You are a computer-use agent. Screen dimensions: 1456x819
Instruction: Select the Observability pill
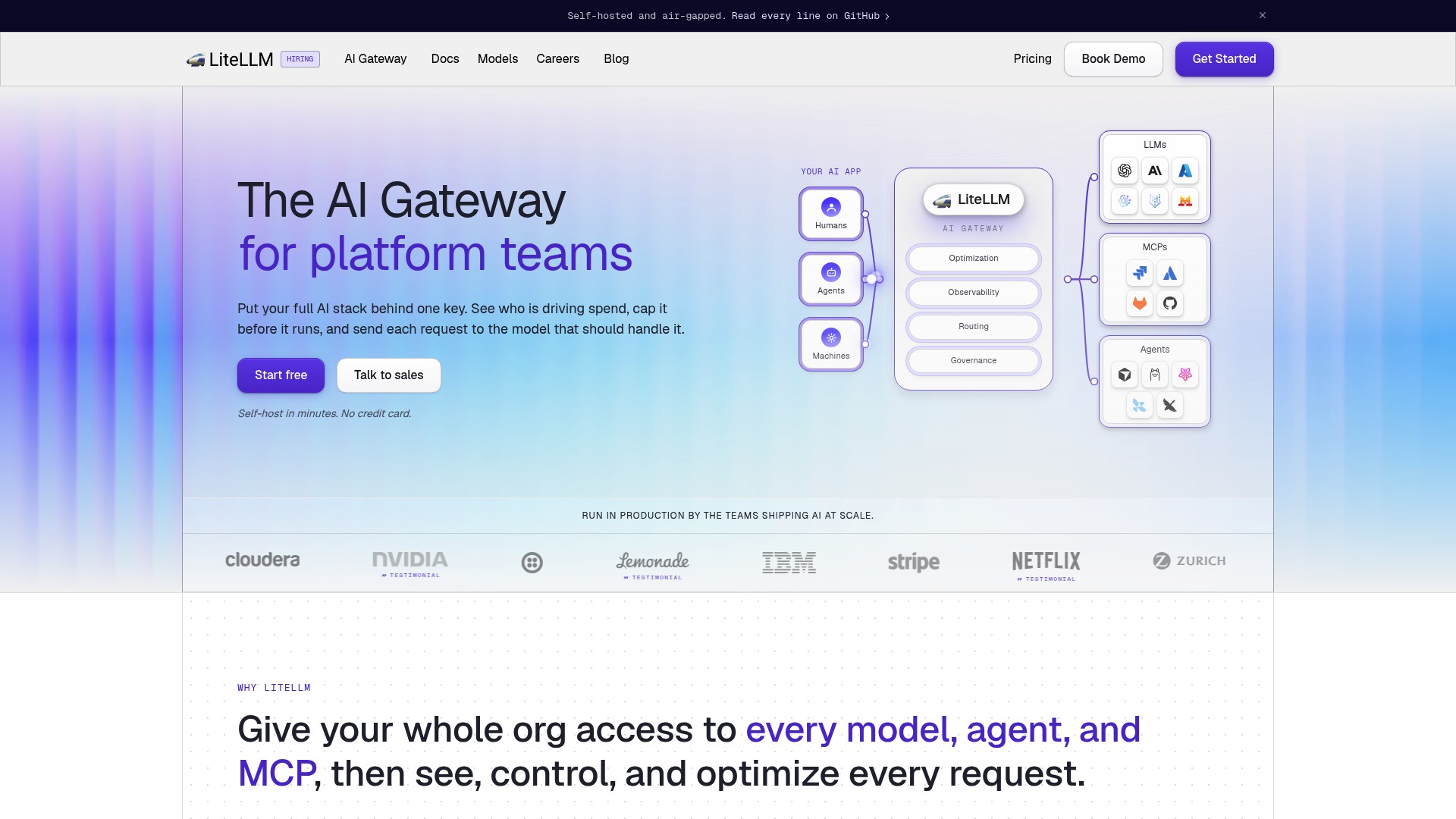[974, 293]
